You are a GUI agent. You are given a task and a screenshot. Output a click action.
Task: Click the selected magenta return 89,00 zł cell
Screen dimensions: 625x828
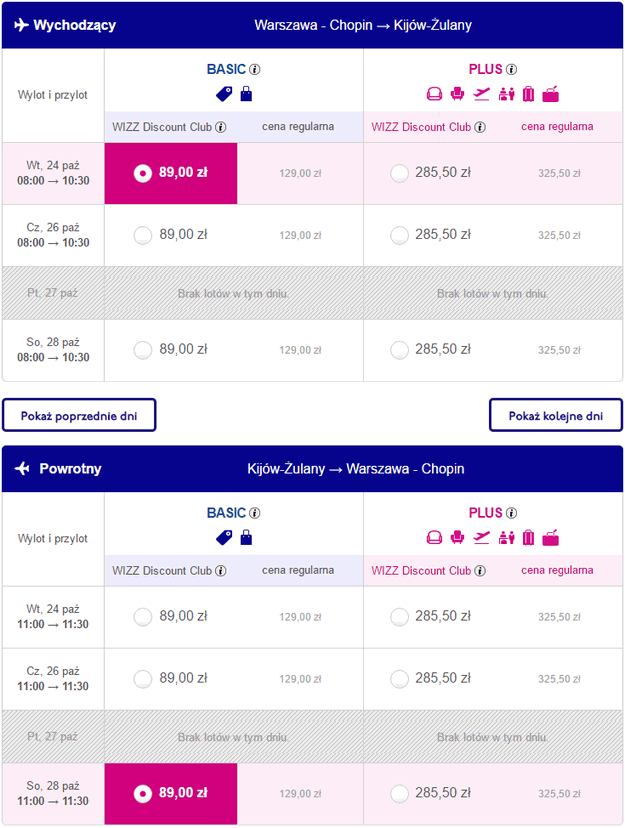pyautogui.click(x=171, y=794)
